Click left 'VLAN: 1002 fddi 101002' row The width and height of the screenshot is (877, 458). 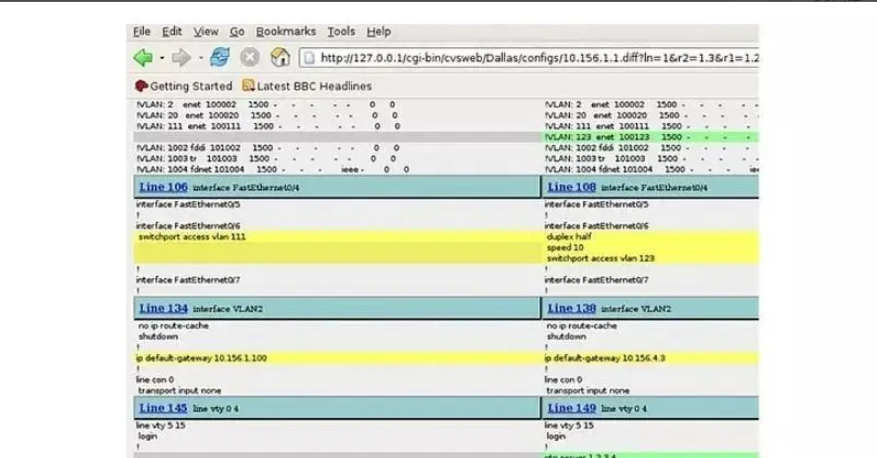268,148
